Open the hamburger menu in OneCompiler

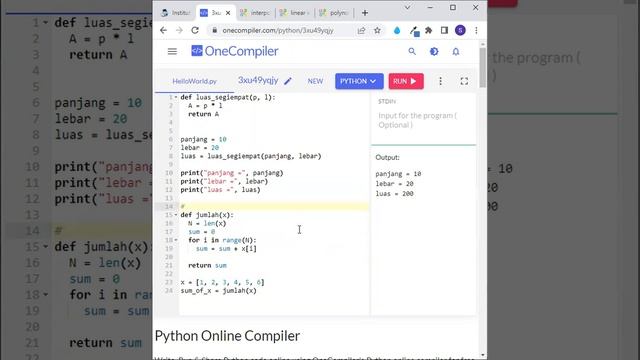(x=172, y=51)
